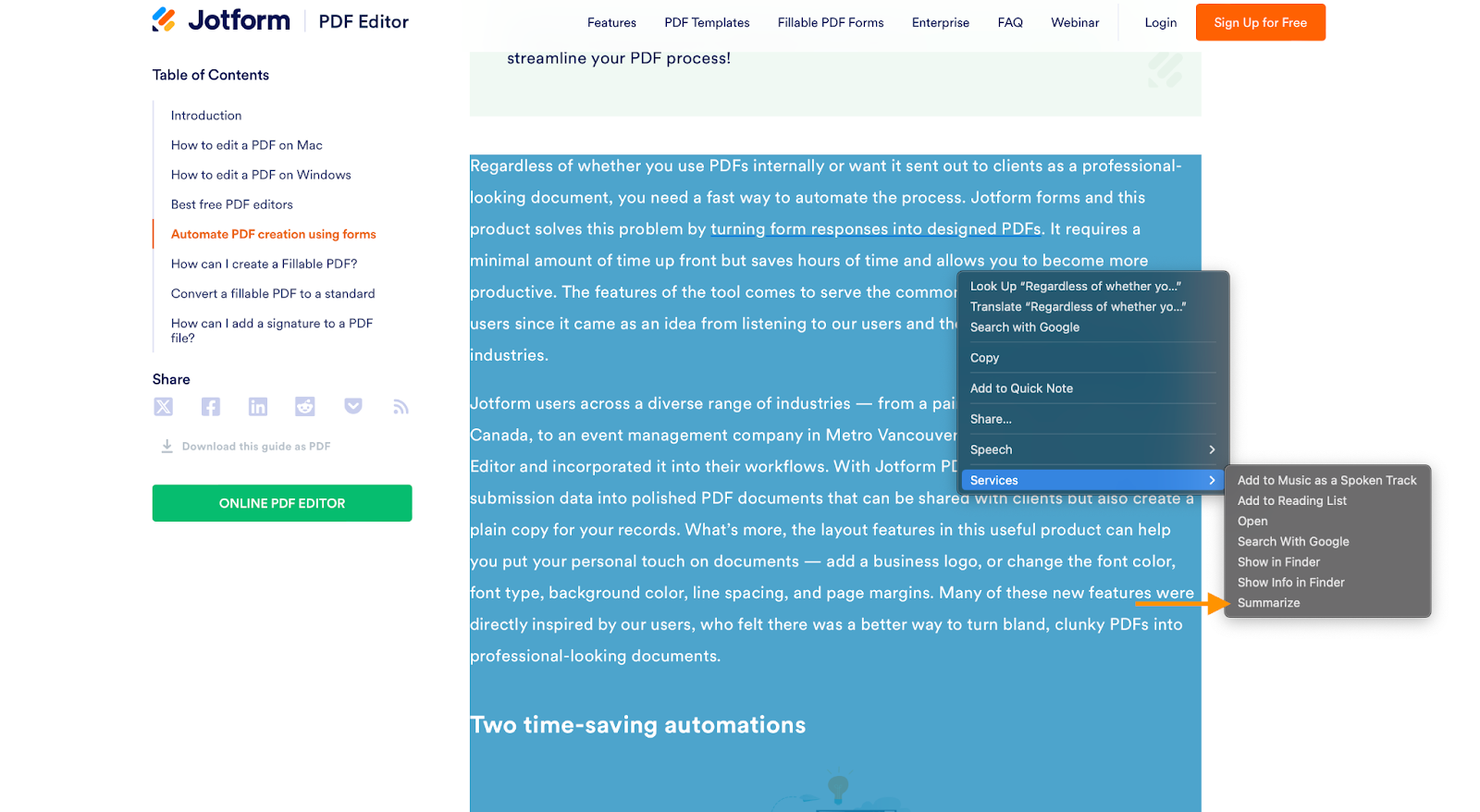Jump to Introduction section
Image resolution: width=1480 pixels, height=812 pixels.
206,116
